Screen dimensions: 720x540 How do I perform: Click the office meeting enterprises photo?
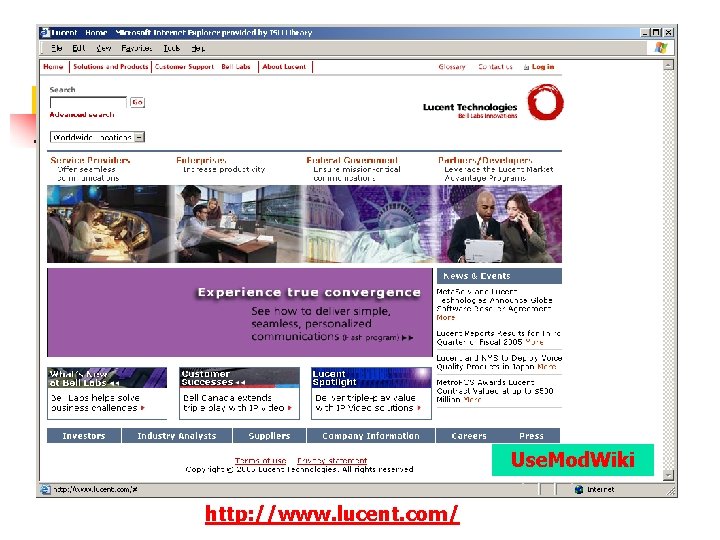pos(236,224)
